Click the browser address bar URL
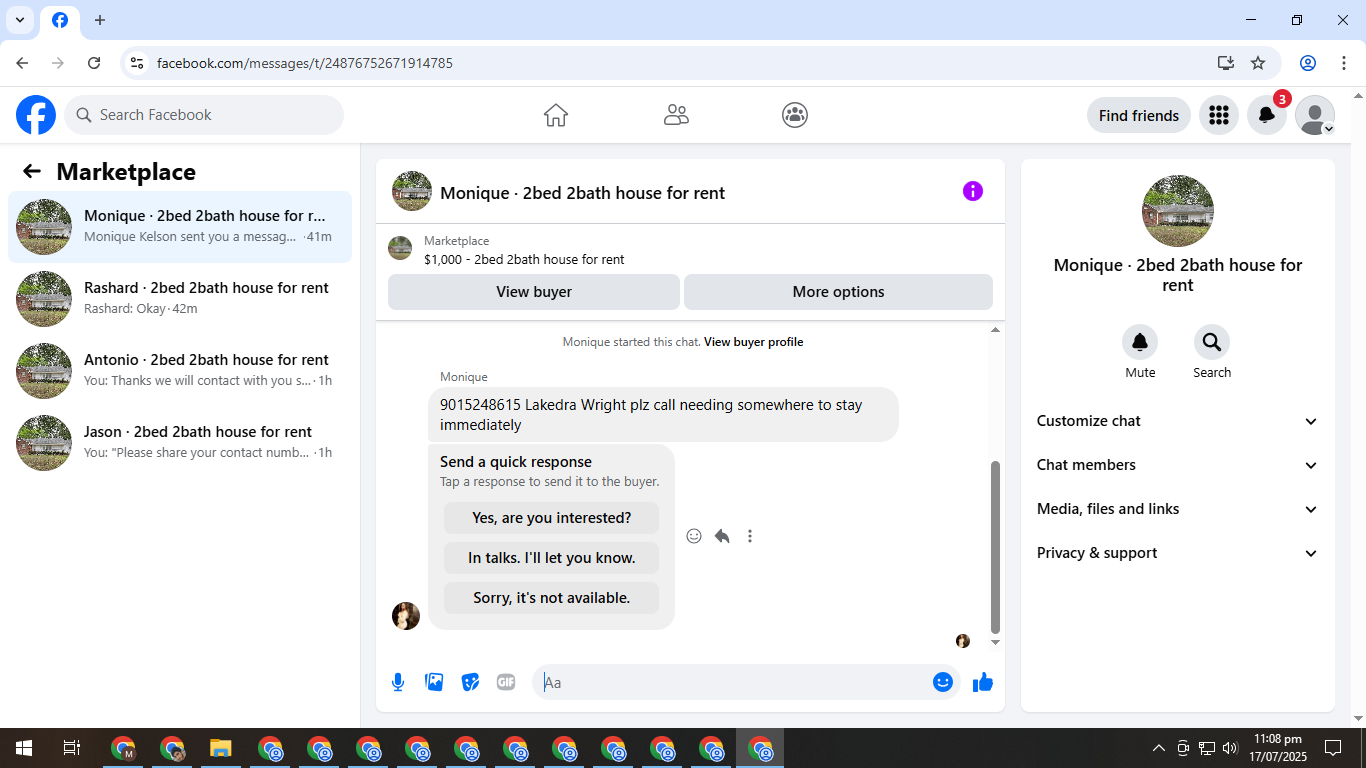Viewport: 1366px width, 768px height. tap(305, 63)
